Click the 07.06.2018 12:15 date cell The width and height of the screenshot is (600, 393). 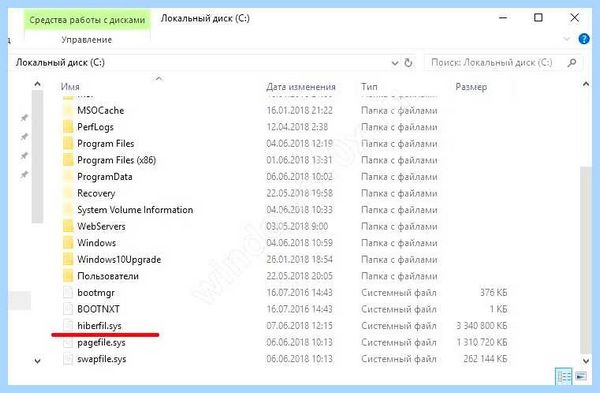[x=300, y=326]
